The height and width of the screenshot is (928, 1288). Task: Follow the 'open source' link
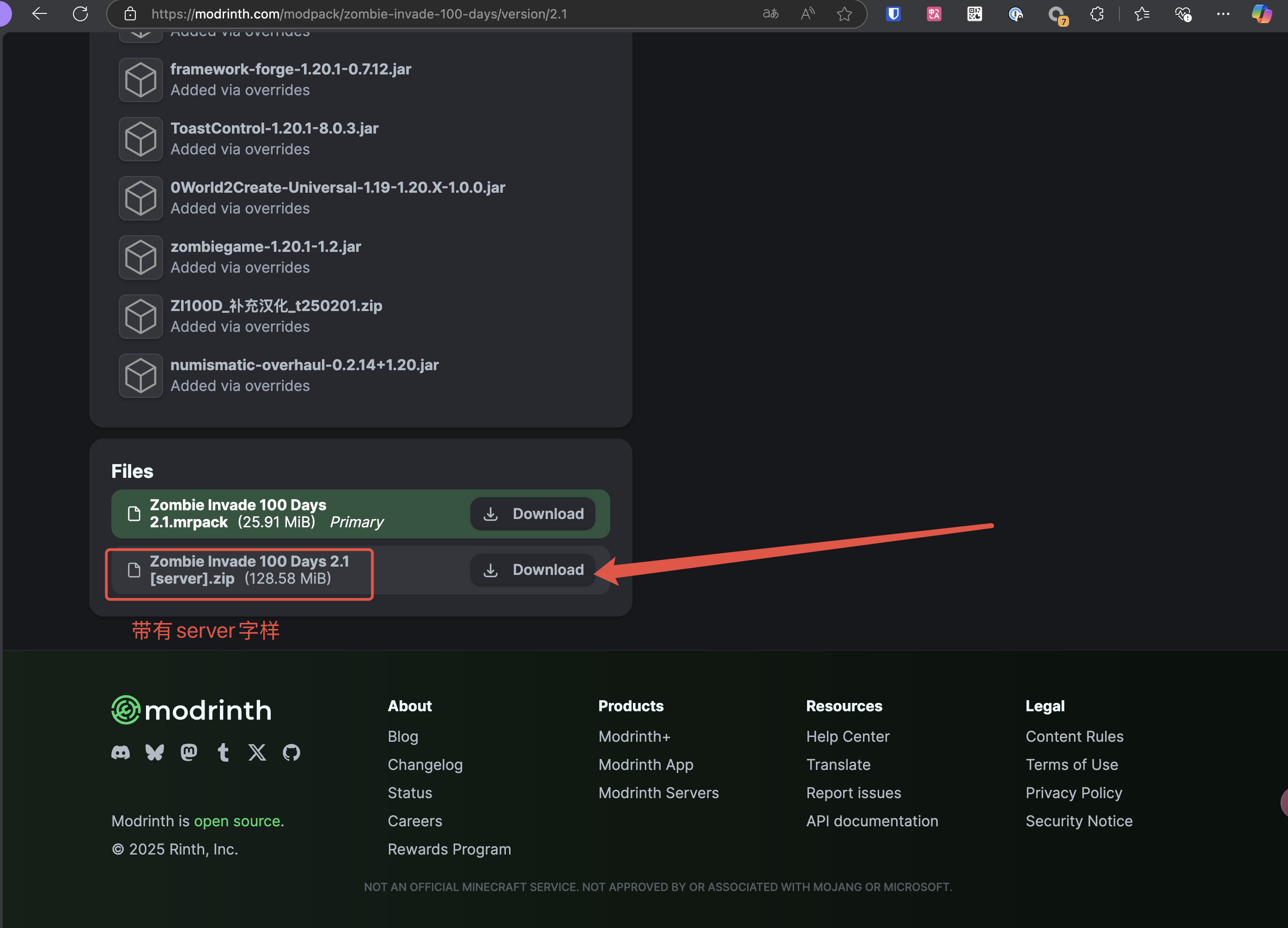pos(237,821)
